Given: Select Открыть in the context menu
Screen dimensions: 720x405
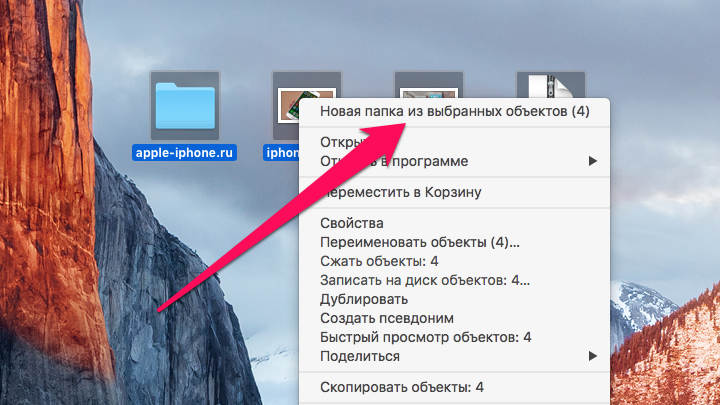Looking at the screenshot, I should pos(340,142).
